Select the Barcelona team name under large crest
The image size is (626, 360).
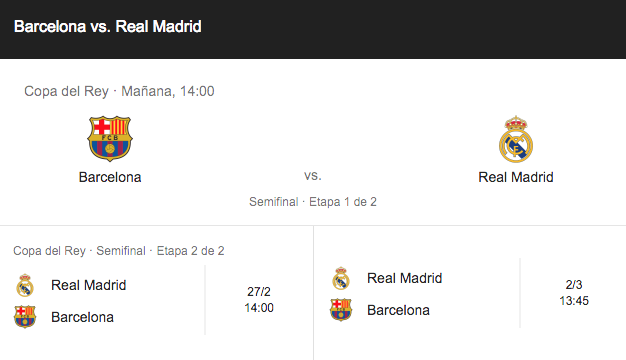[x=110, y=177]
